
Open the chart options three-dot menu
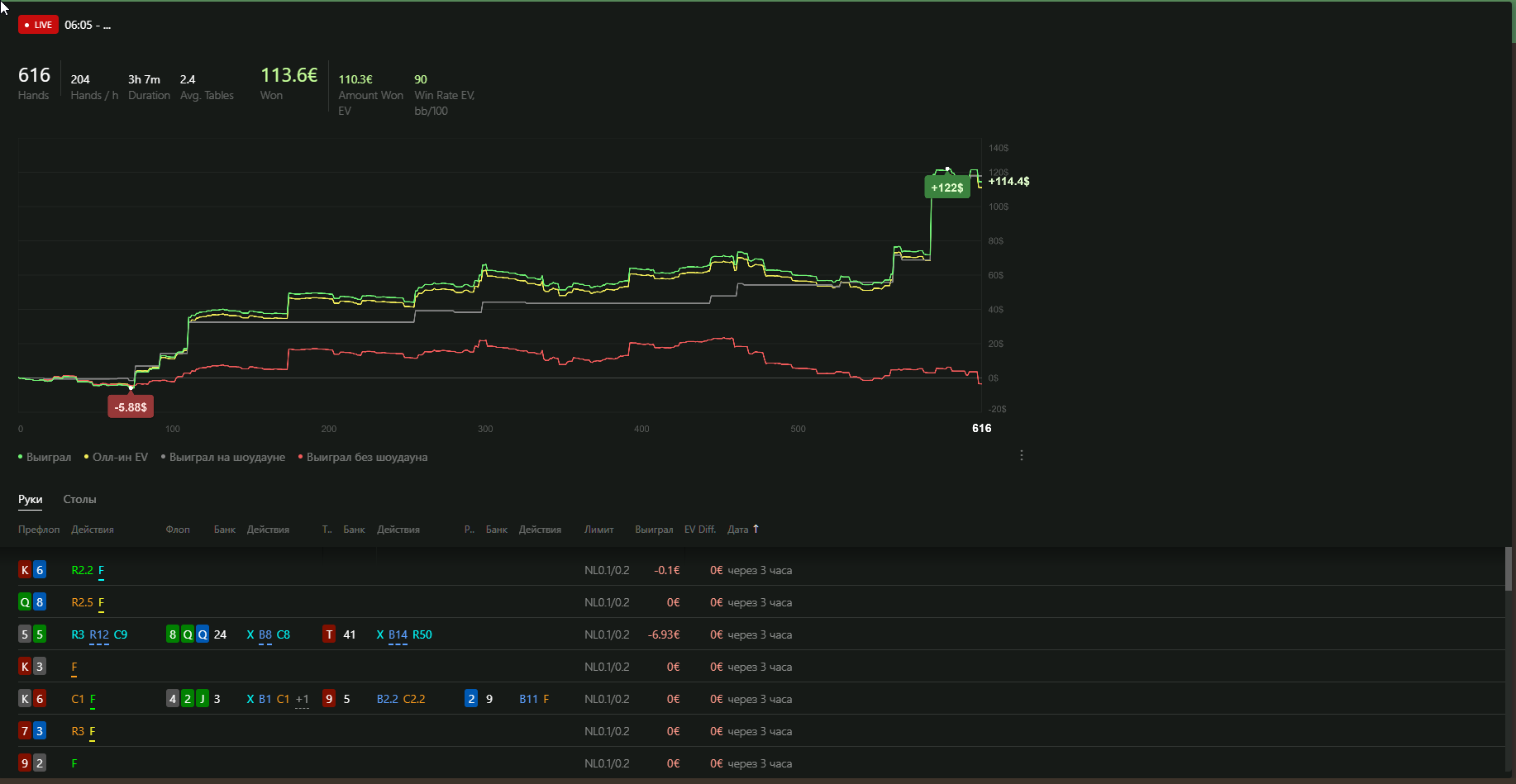1022,455
